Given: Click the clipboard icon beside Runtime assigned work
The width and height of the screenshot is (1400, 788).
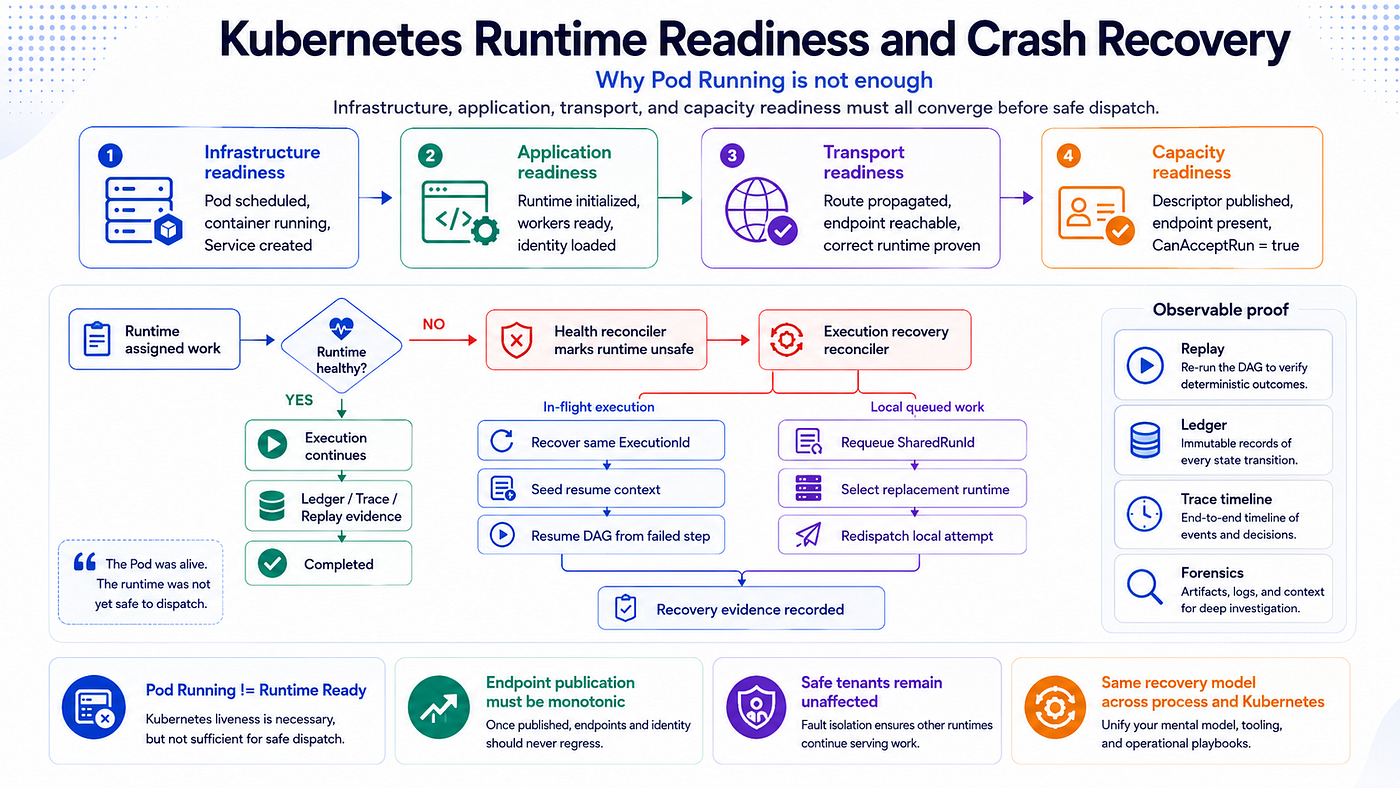Looking at the screenshot, I should (97, 340).
